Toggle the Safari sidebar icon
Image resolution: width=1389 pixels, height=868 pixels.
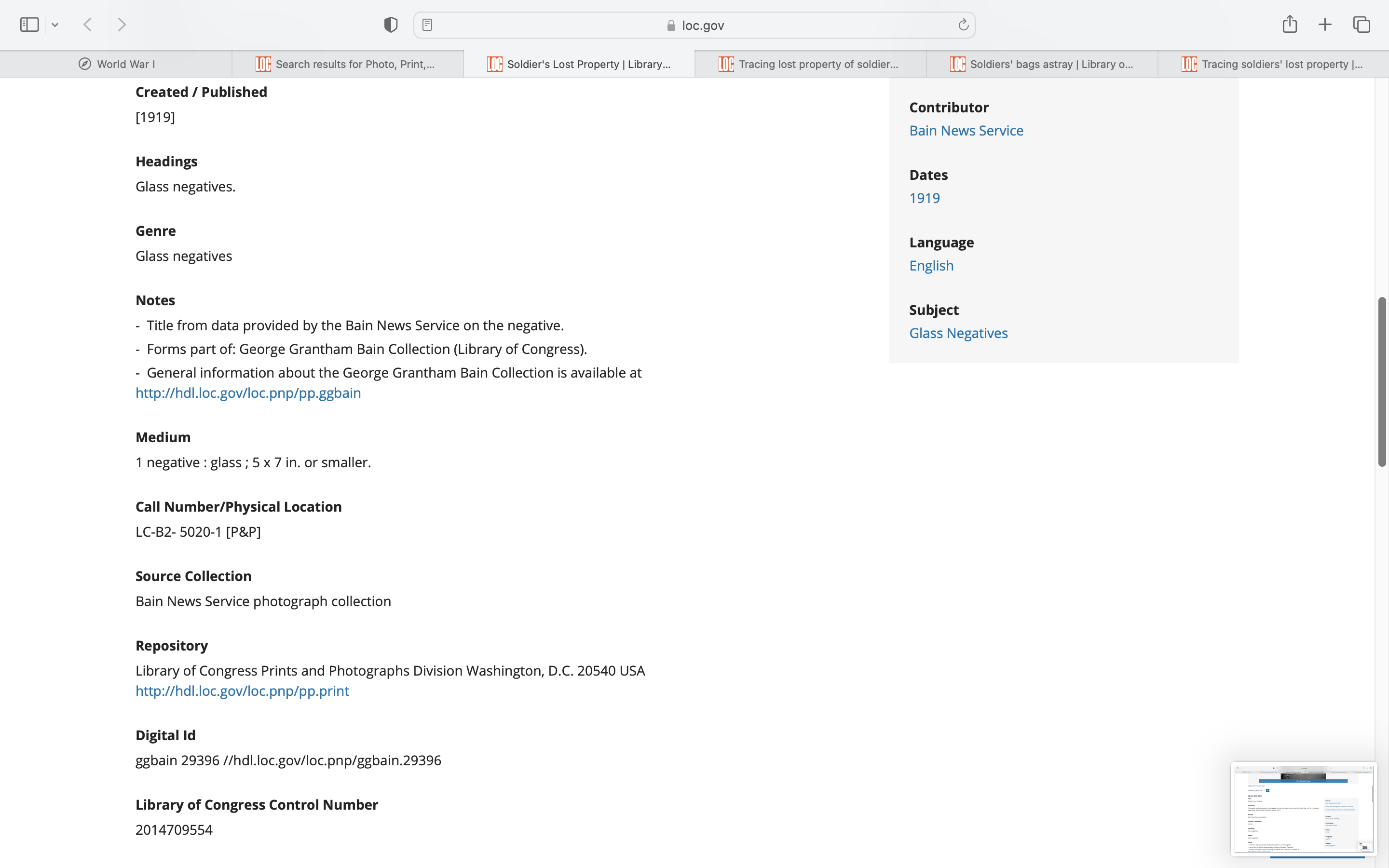29,25
